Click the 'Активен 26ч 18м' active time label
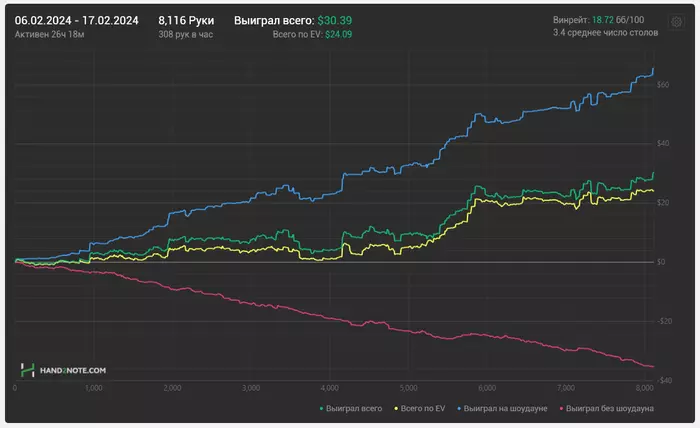 tap(48, 34)
